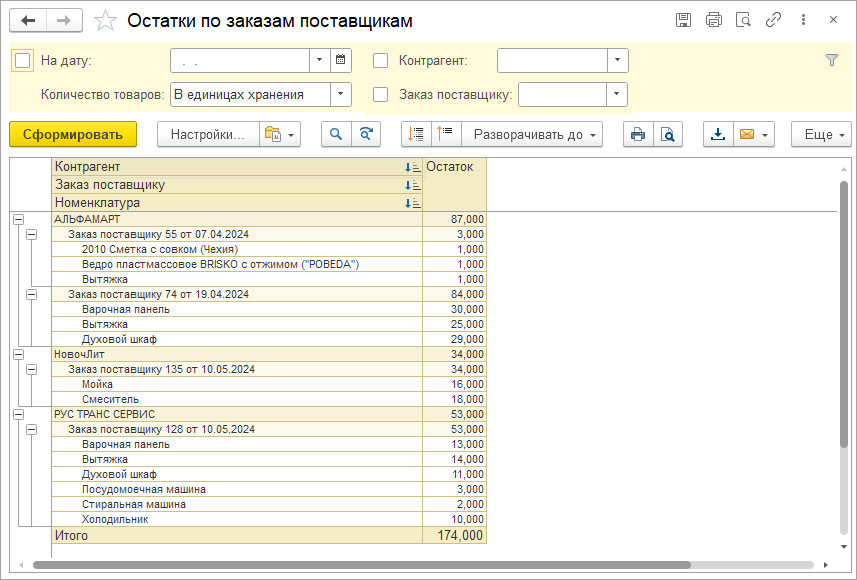Collapse the АЛЬФАМАРТ group
Viewport: 857px width, 580px height.
coord(17,219)
